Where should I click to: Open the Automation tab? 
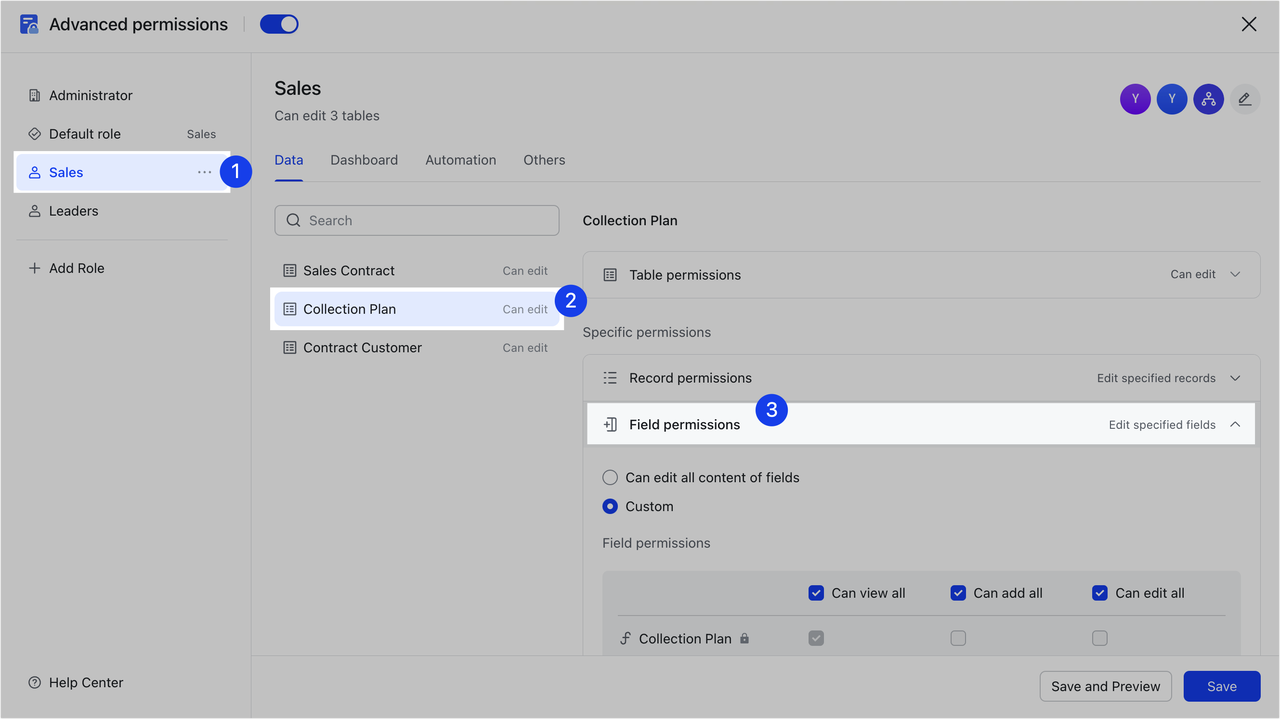(460, 160)
